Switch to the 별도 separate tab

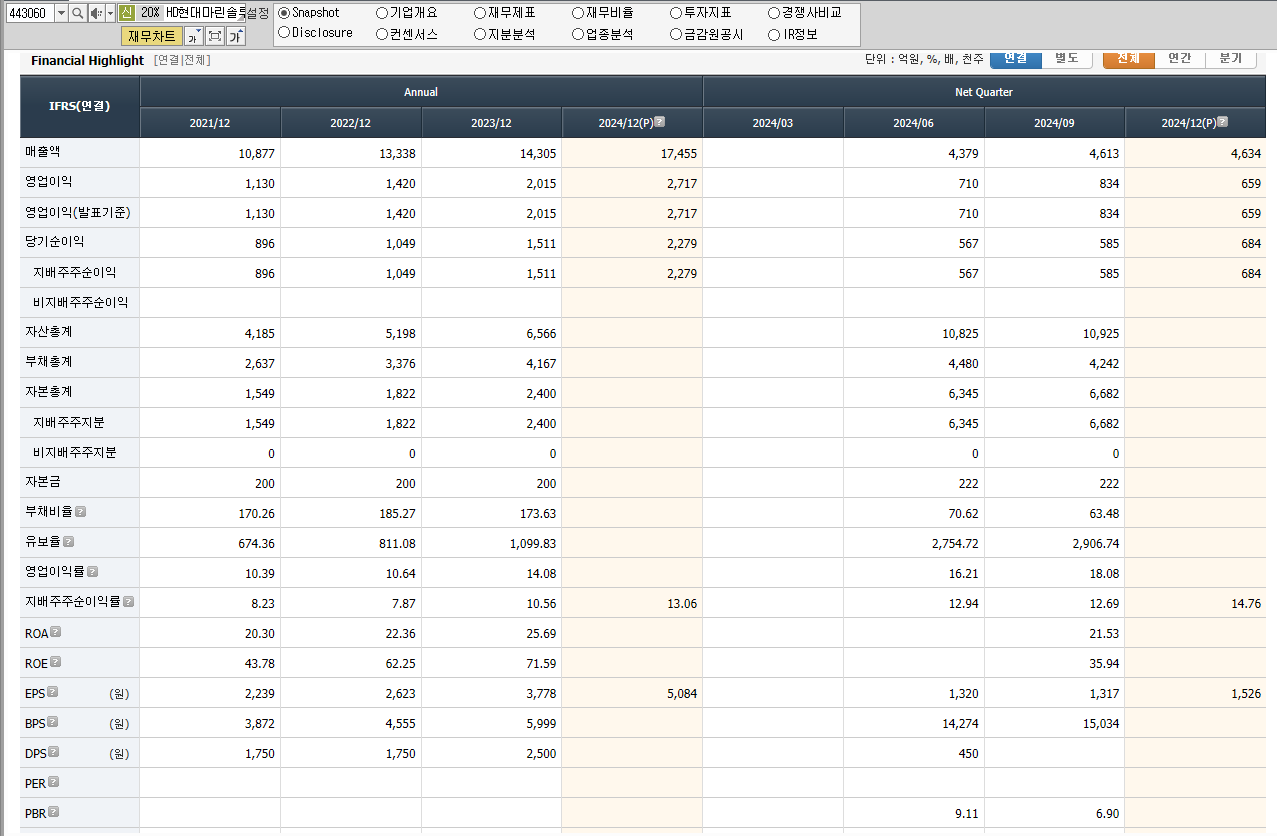pyautogui.click(x=1067, y=59)
